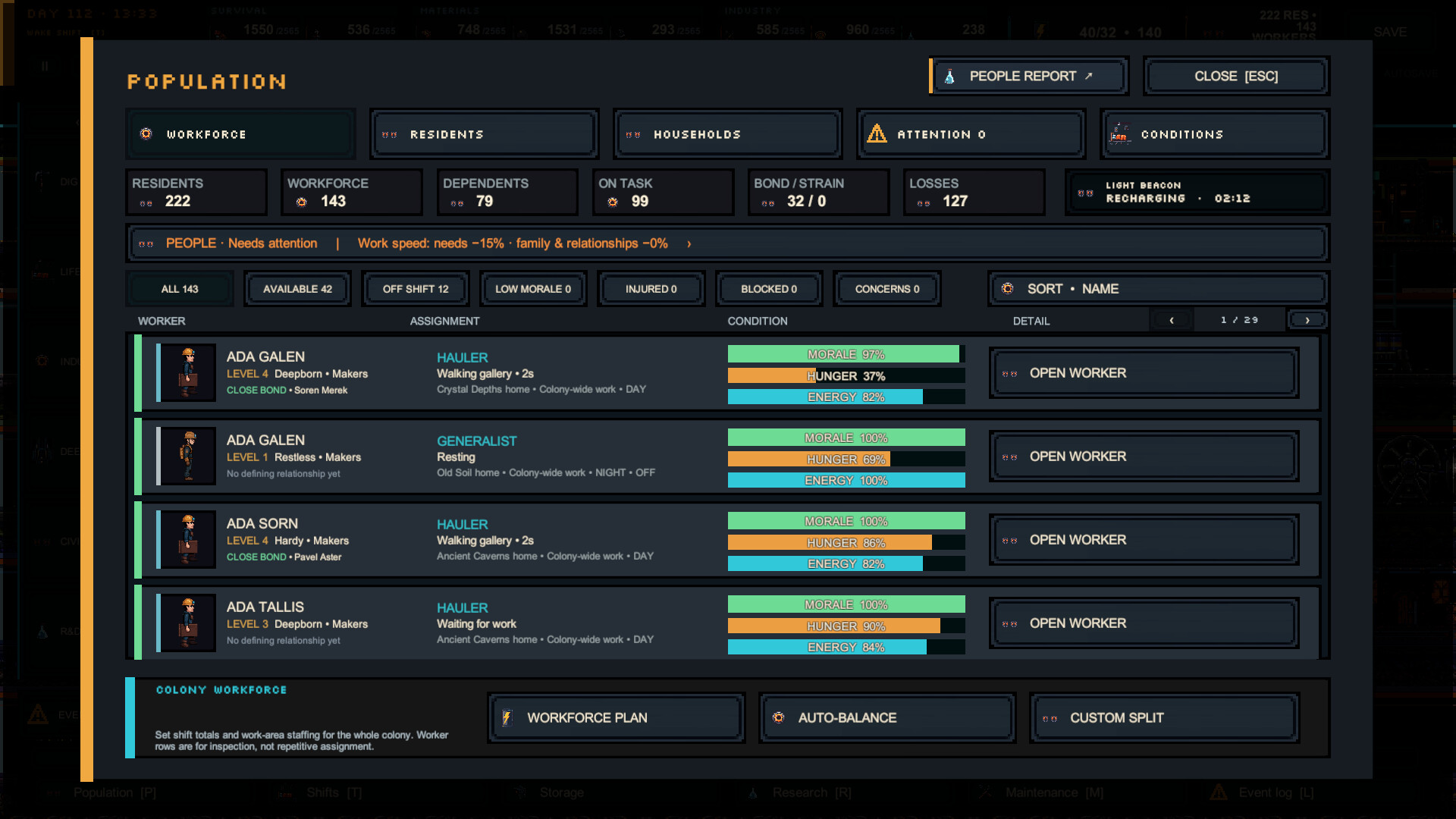Open the People Report flask icon
This screenshot has height=819, width=1456.
[x=949, y=77]
